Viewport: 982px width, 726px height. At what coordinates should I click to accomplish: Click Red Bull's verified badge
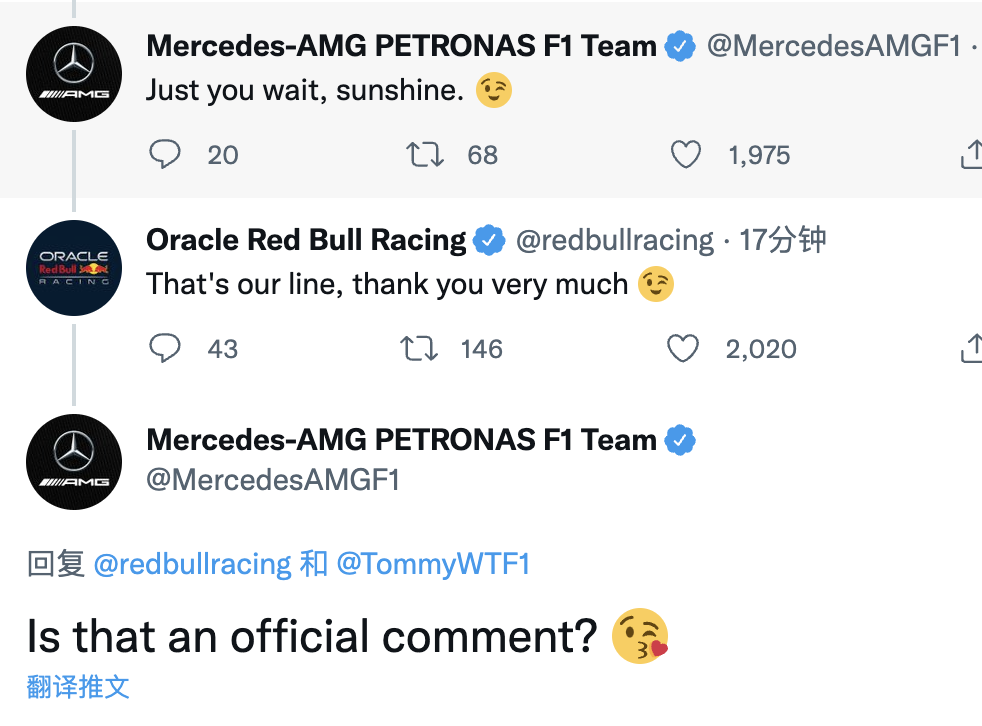click(489, 240)
